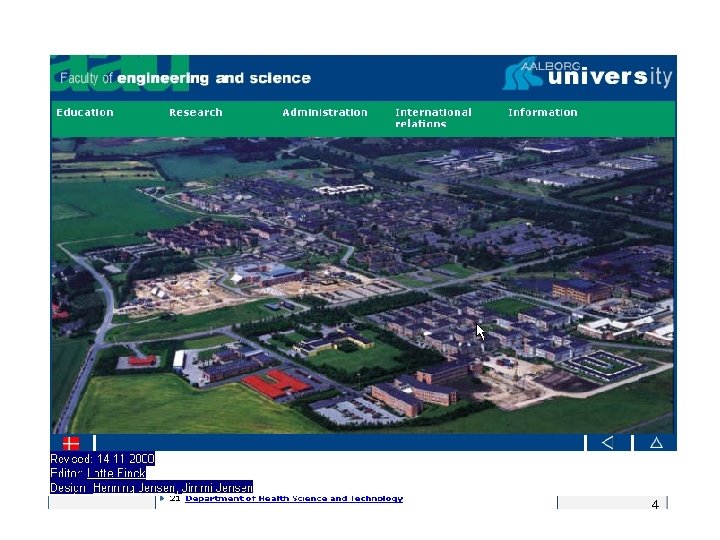Open the Lotte Finck editor link
720x540 pixels.
coord(116,473)
